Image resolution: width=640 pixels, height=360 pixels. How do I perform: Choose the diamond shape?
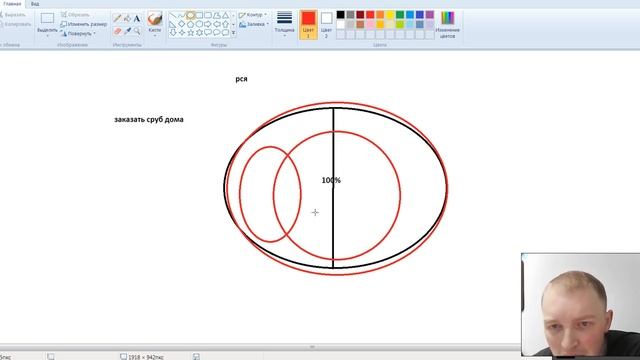(x=182, y=24)
